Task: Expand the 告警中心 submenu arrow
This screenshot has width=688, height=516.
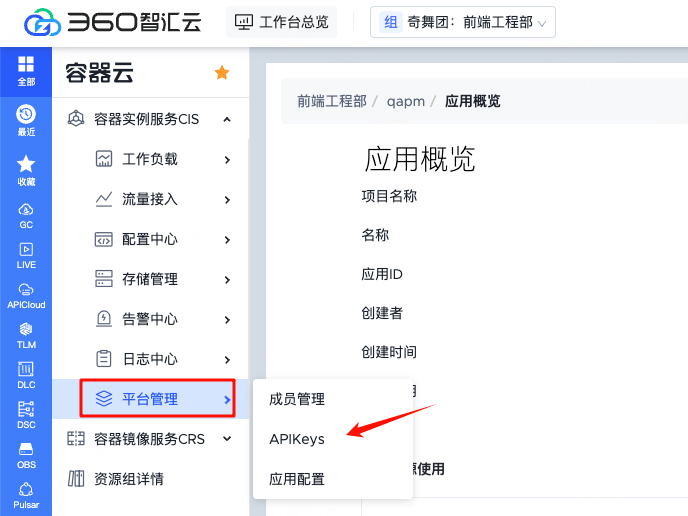Action: click(227, 320)
